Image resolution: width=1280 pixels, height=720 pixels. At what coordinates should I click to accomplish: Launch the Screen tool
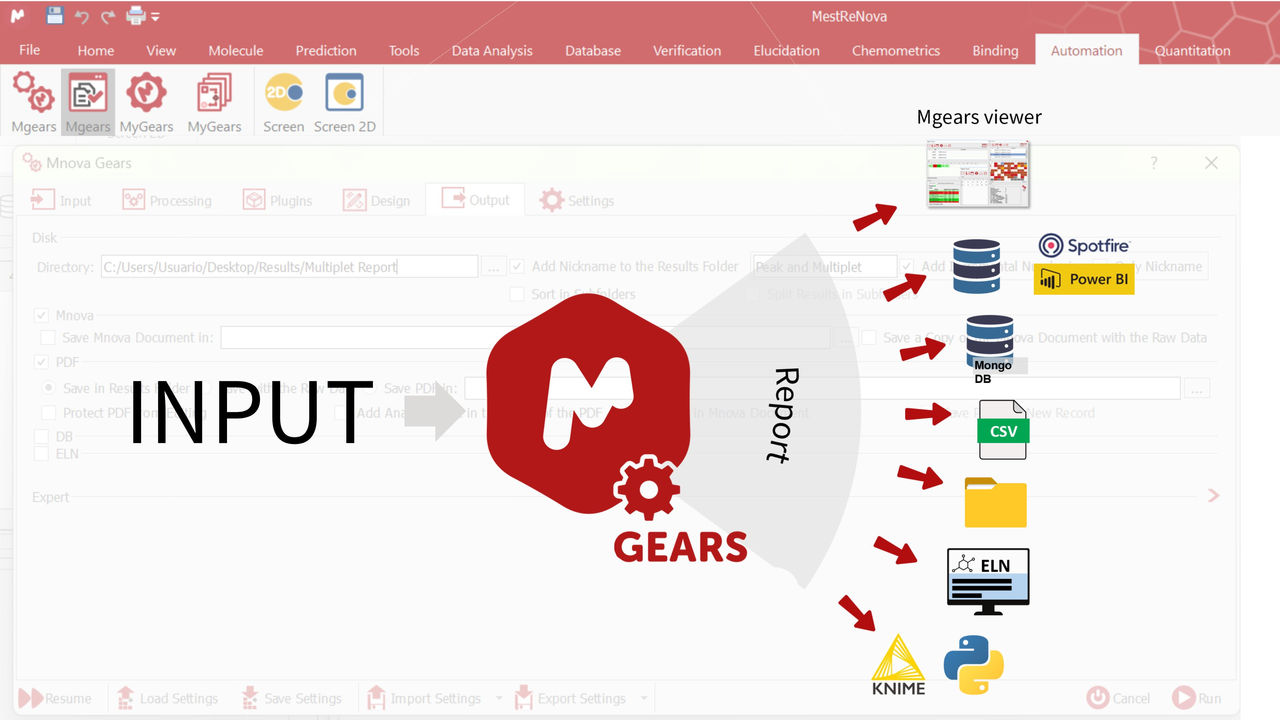tap(283, 102)
